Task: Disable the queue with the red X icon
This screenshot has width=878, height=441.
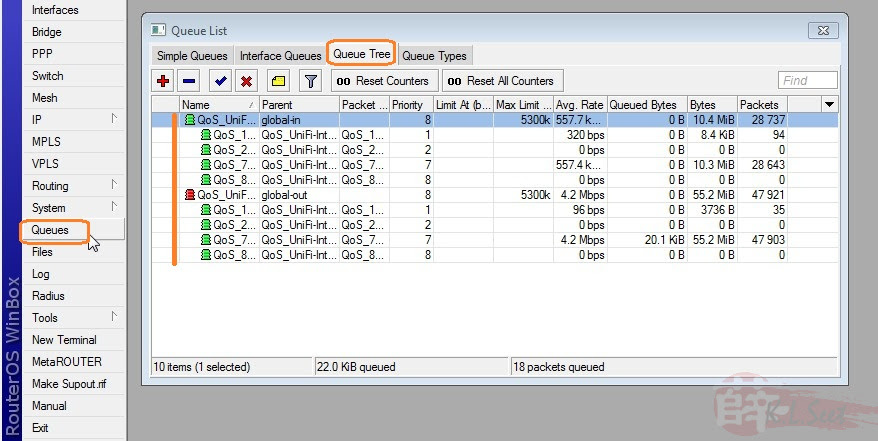Action: [x=246, y=81]
